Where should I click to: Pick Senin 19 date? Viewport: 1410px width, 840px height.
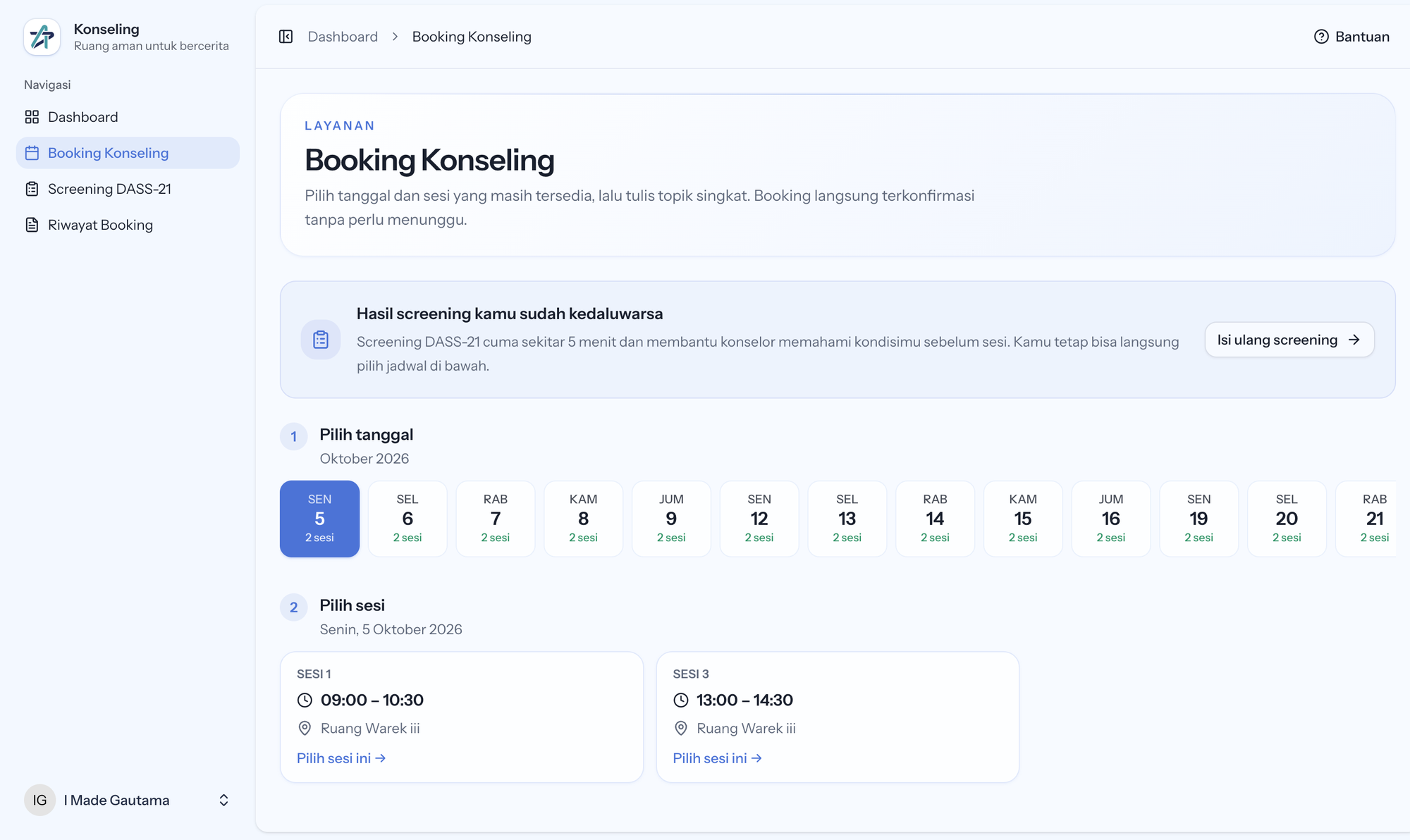pyautogui.click(x=1198, y=519)
